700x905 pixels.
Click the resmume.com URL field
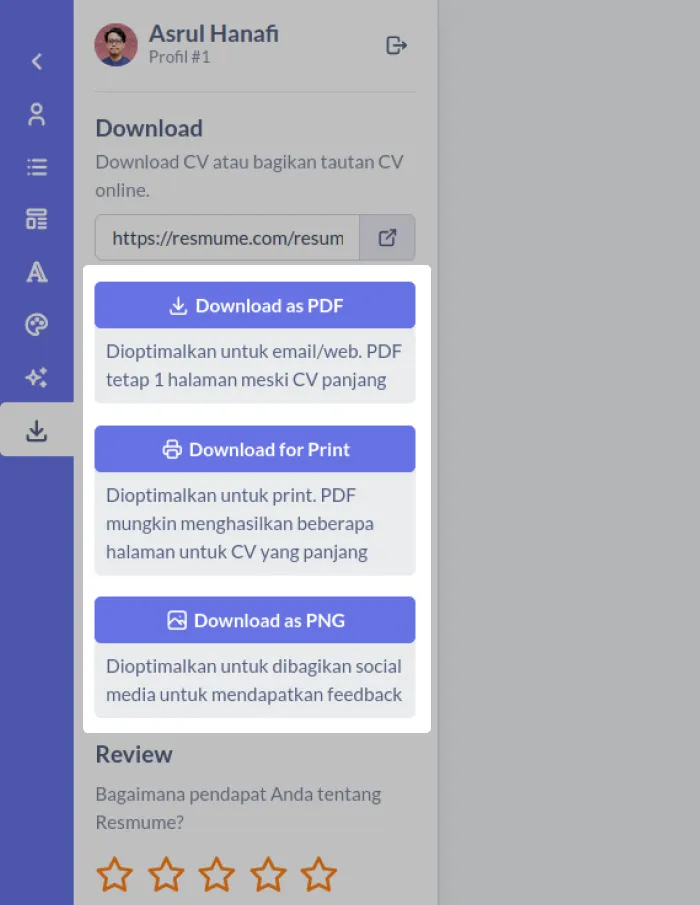[227, 237]
